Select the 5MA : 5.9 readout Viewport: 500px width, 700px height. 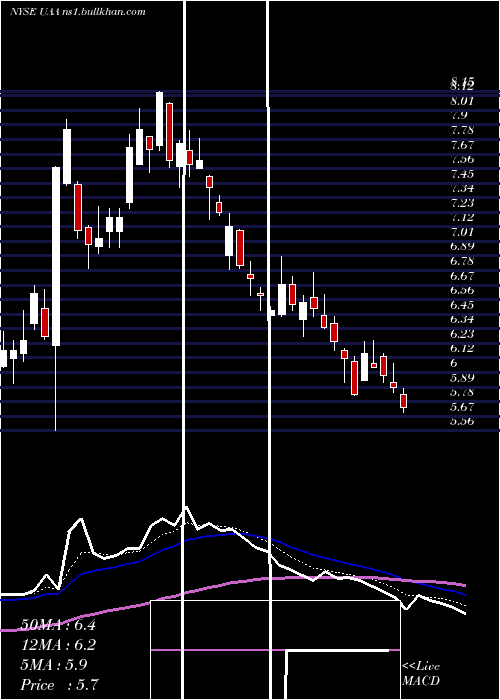(54, 665)
